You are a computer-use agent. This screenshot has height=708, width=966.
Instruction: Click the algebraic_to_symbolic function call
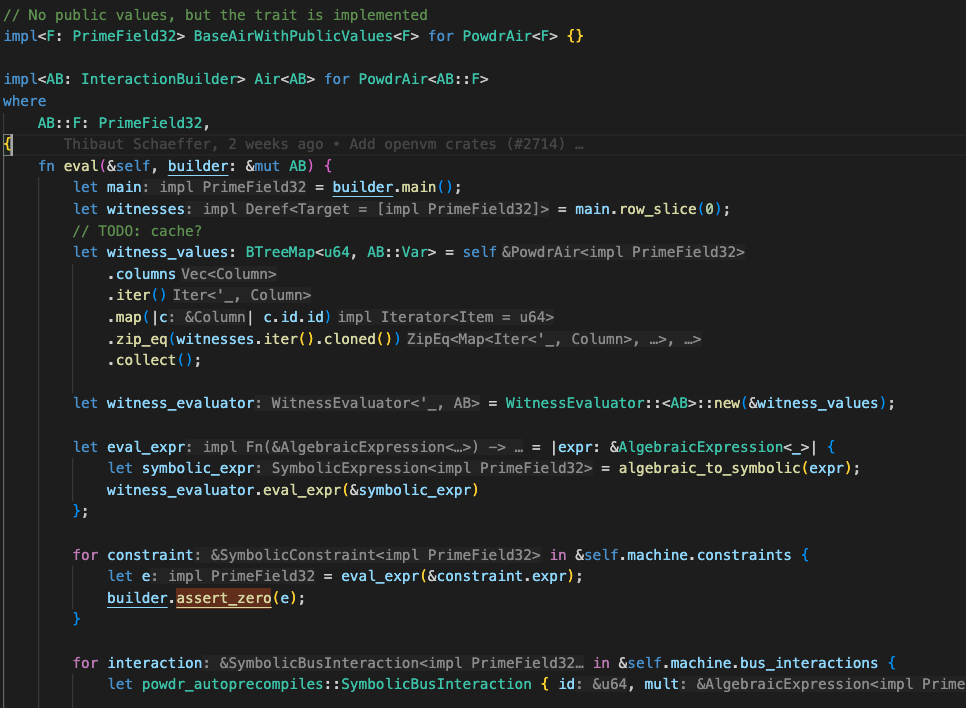[709, 468]
